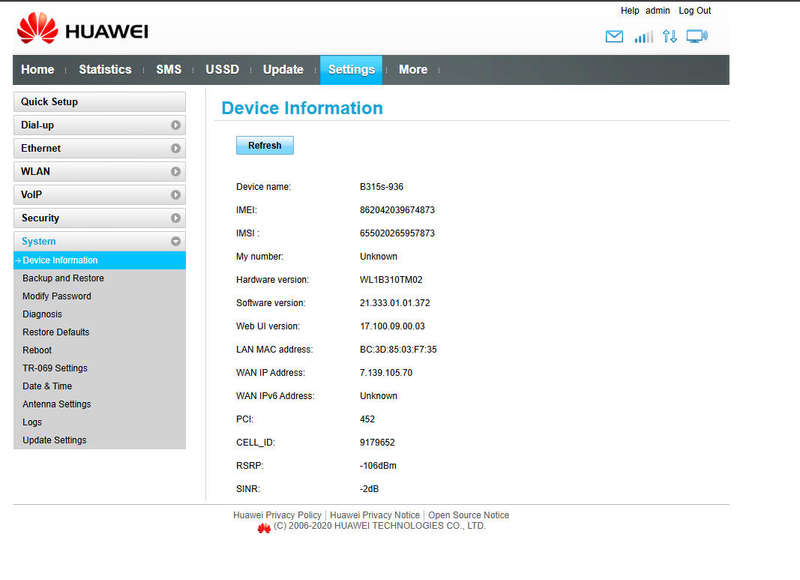The width and height of the screenshot is (800, 580).
Task: Open Update Settings page
Action: (54, 440)
